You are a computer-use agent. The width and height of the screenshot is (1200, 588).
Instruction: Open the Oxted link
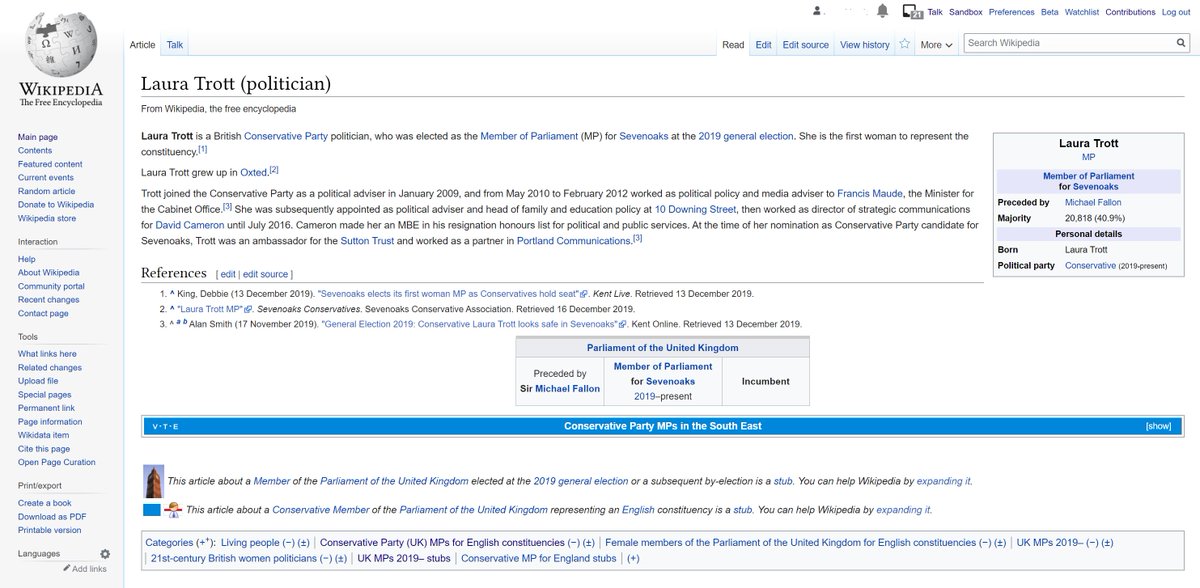(x=254, y=173)
